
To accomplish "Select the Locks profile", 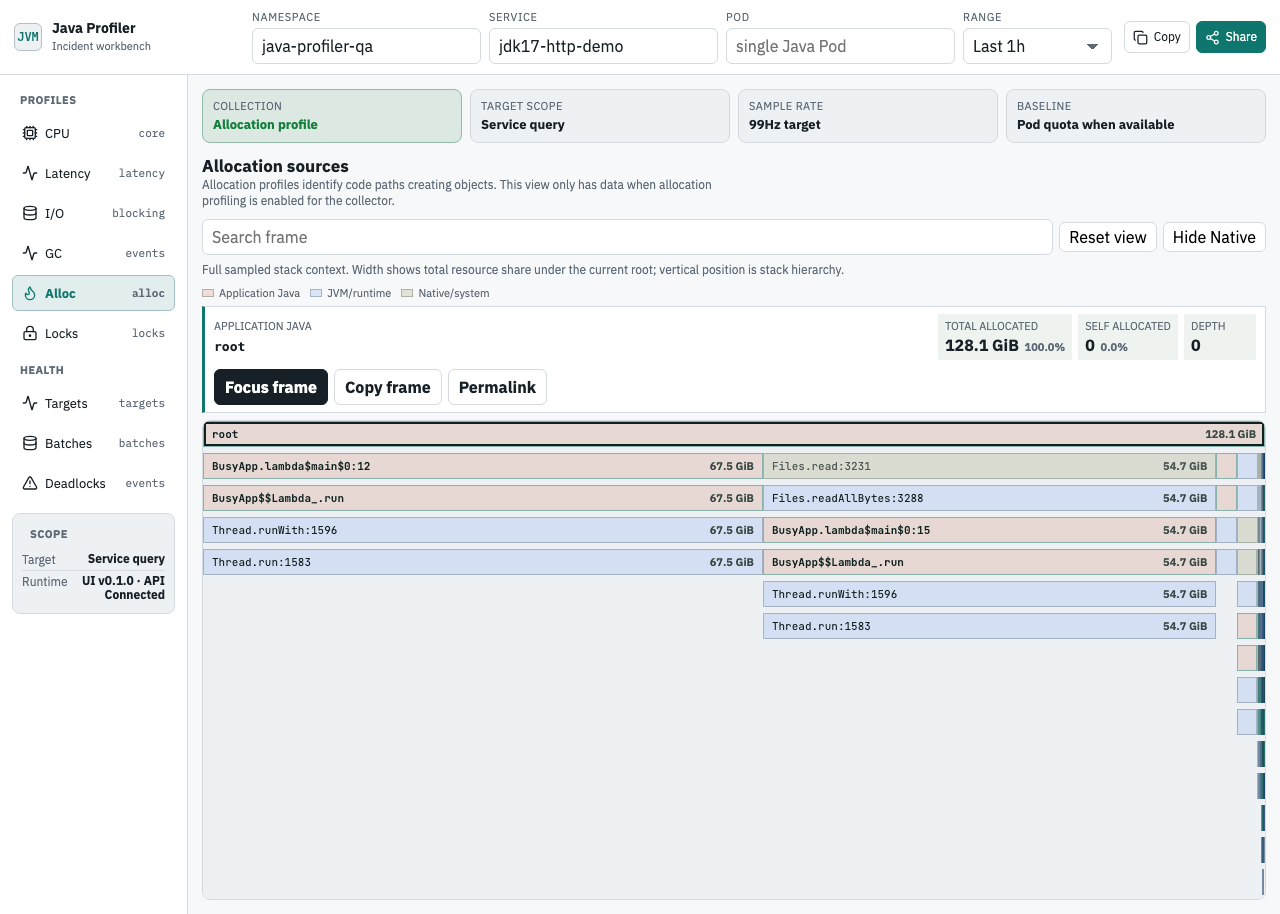I will (93, 333).
